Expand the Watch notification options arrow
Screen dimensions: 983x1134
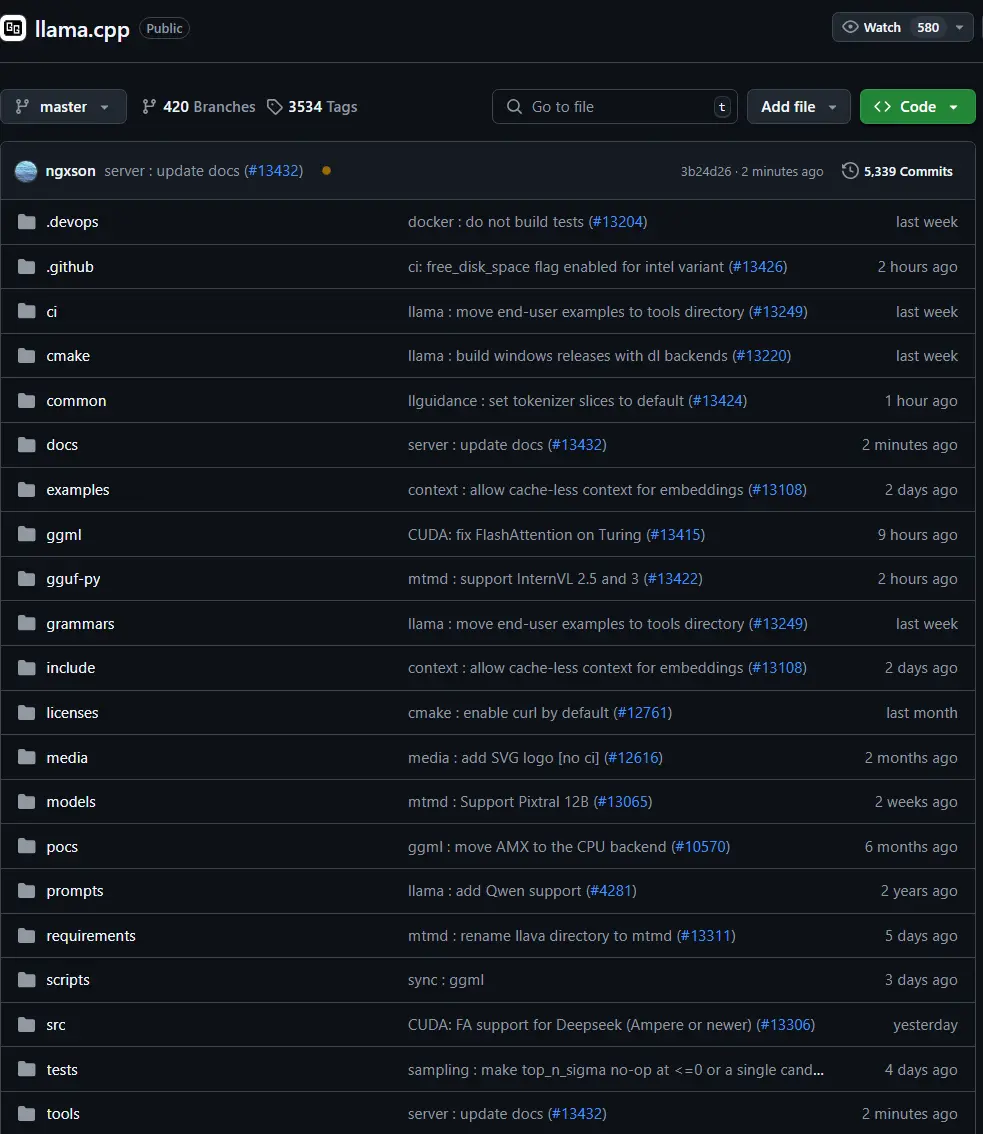960,27
